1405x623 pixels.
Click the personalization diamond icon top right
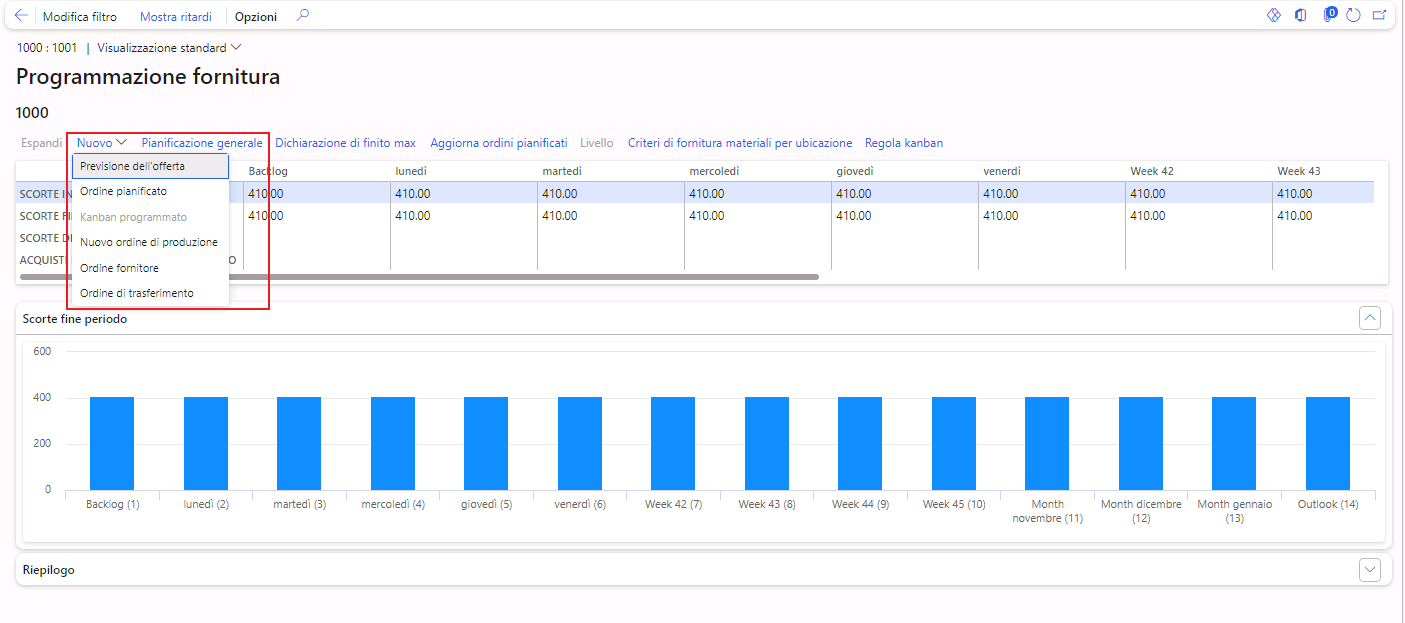click(1274, 15)
